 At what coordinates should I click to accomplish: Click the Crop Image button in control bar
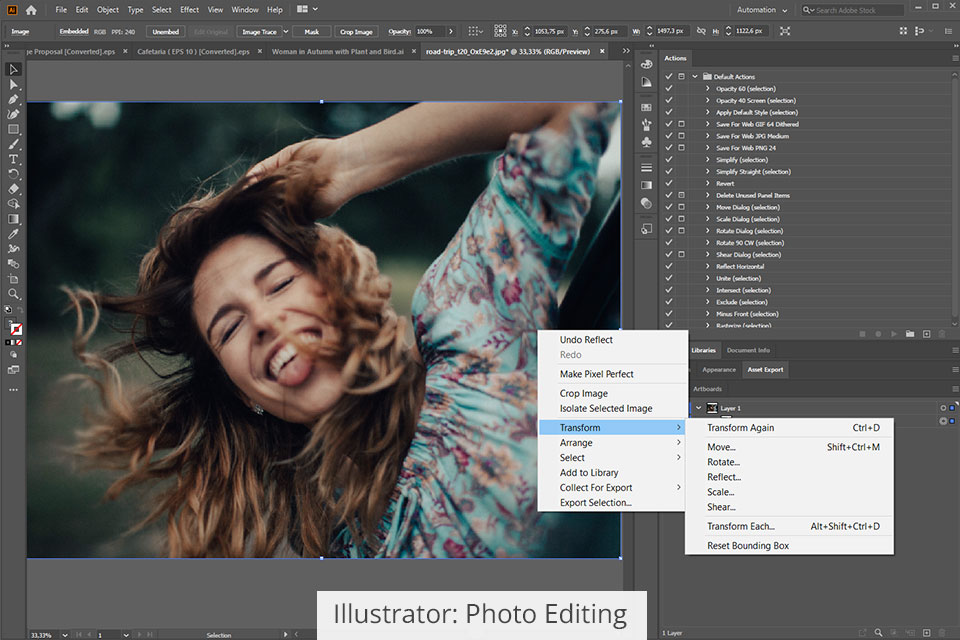pyautogui.click(x=356, y=31)
